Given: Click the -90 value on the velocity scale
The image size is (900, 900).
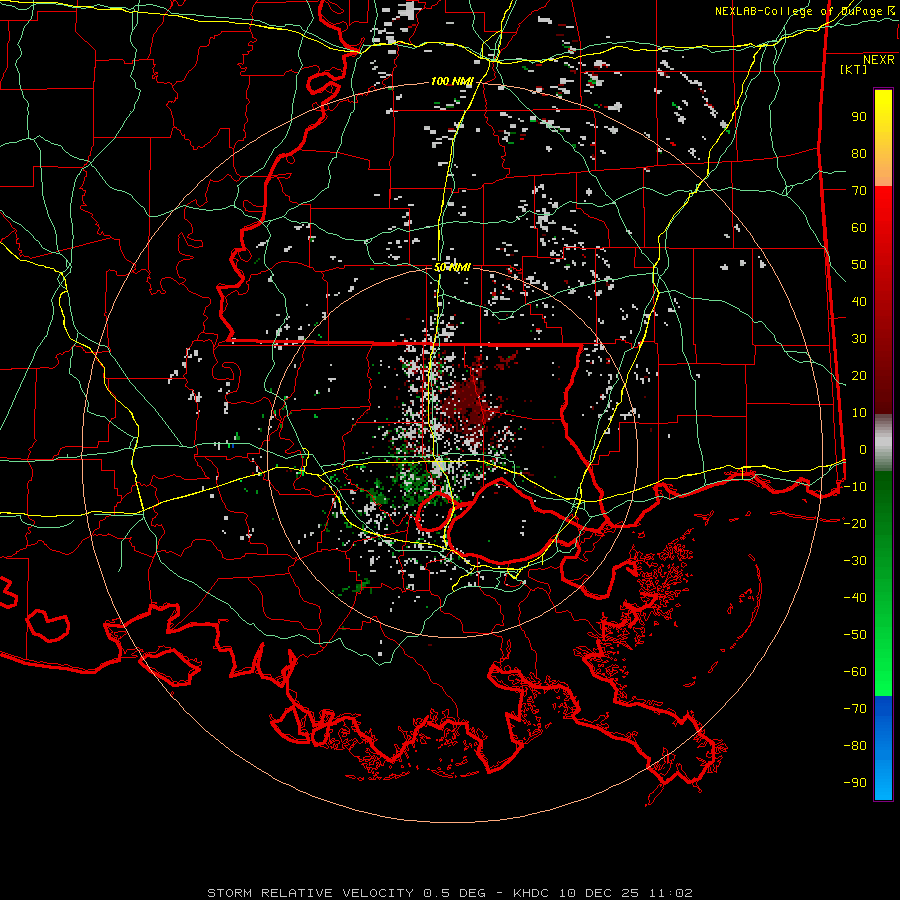Looking at the screenshot, I should coord(855,783).
